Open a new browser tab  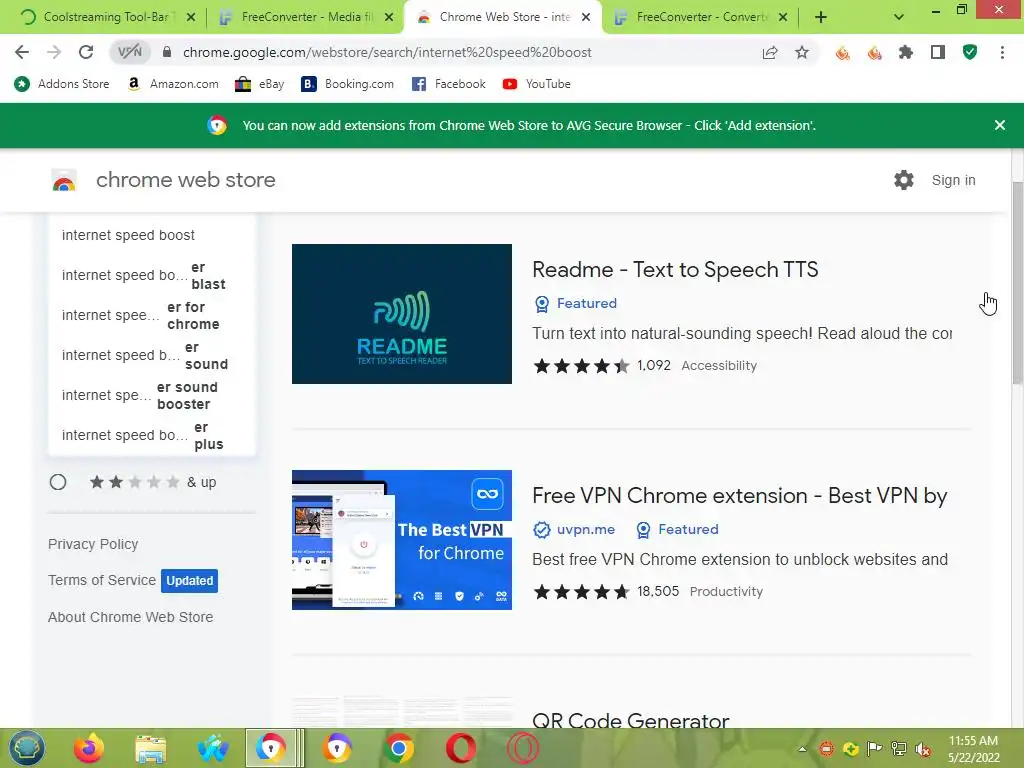point(821,17)
